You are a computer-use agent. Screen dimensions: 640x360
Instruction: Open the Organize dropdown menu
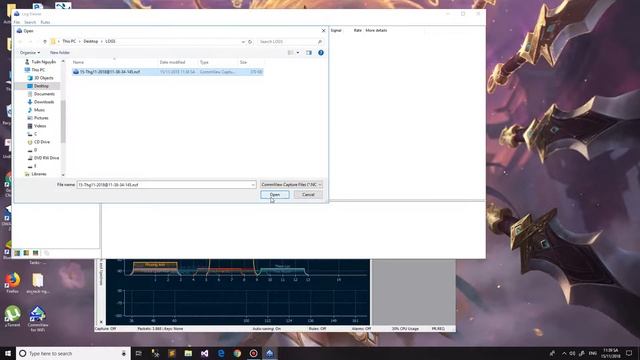pyautogui.click(x=30, y=53)
